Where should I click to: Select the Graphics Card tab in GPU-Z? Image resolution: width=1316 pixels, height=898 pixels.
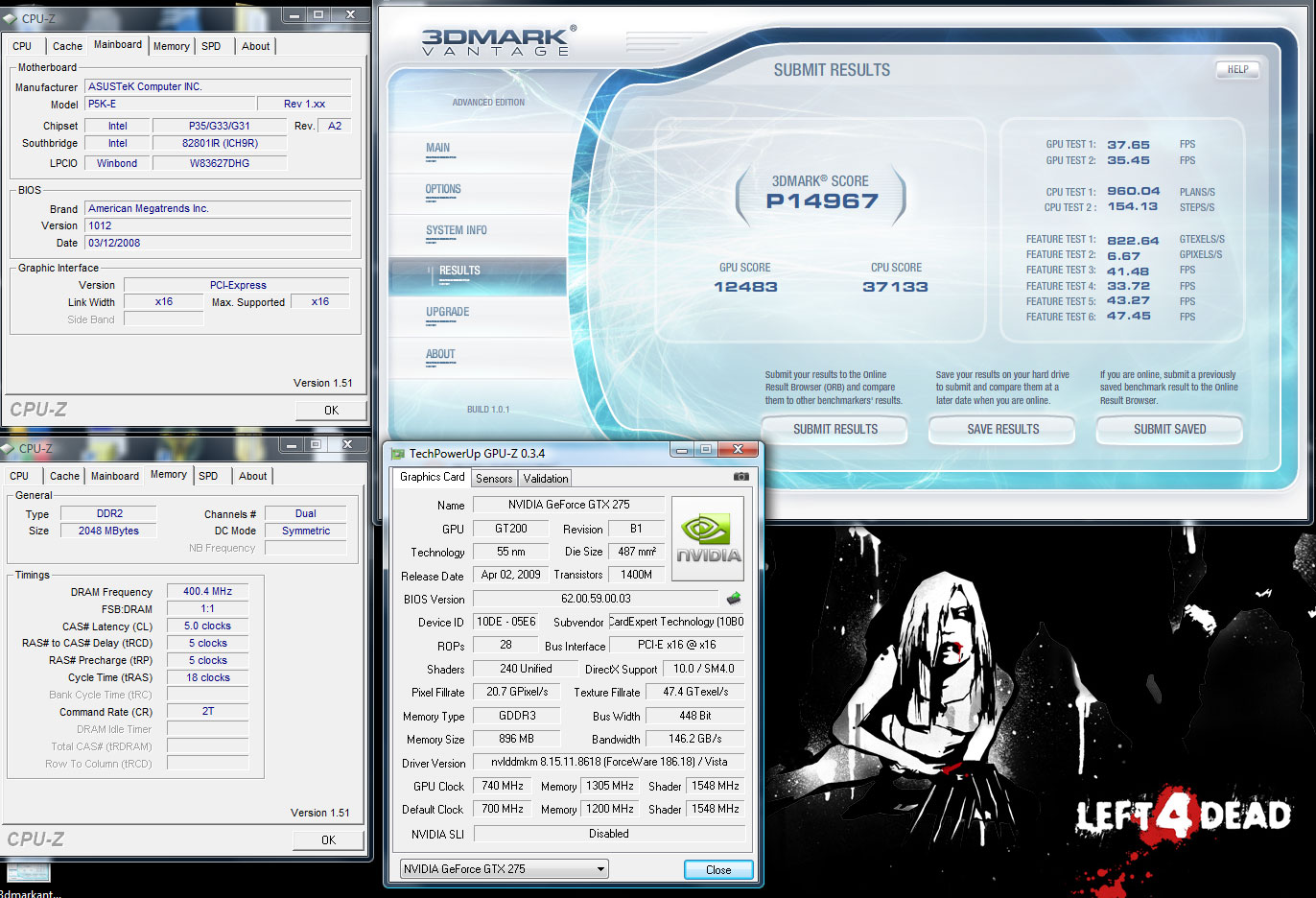pos(432,477)
